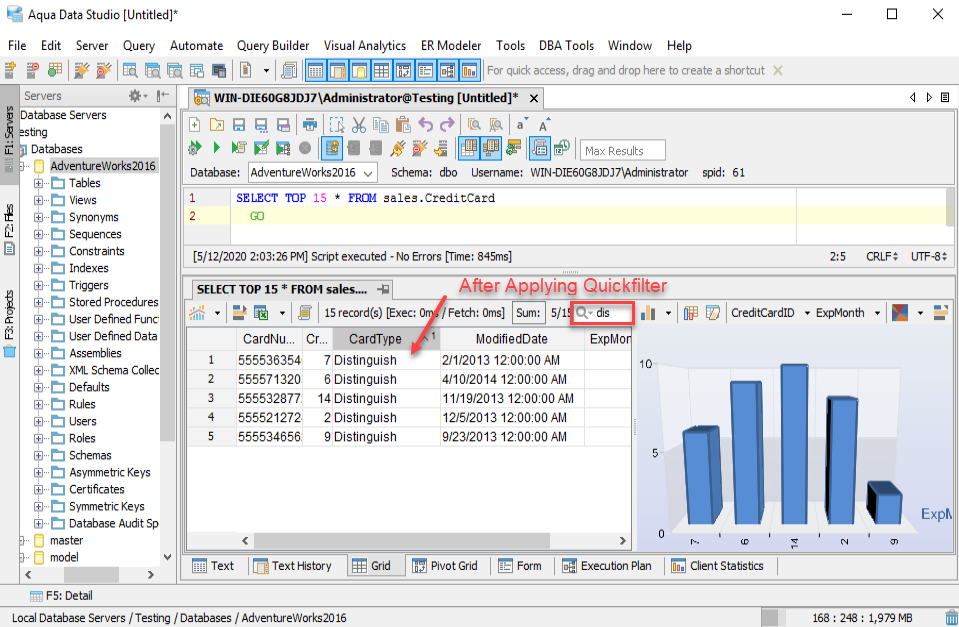The width and height of the screenshot is (959, 627).
Task: Click the Cut scissors icon
Action: coord(359,125)
